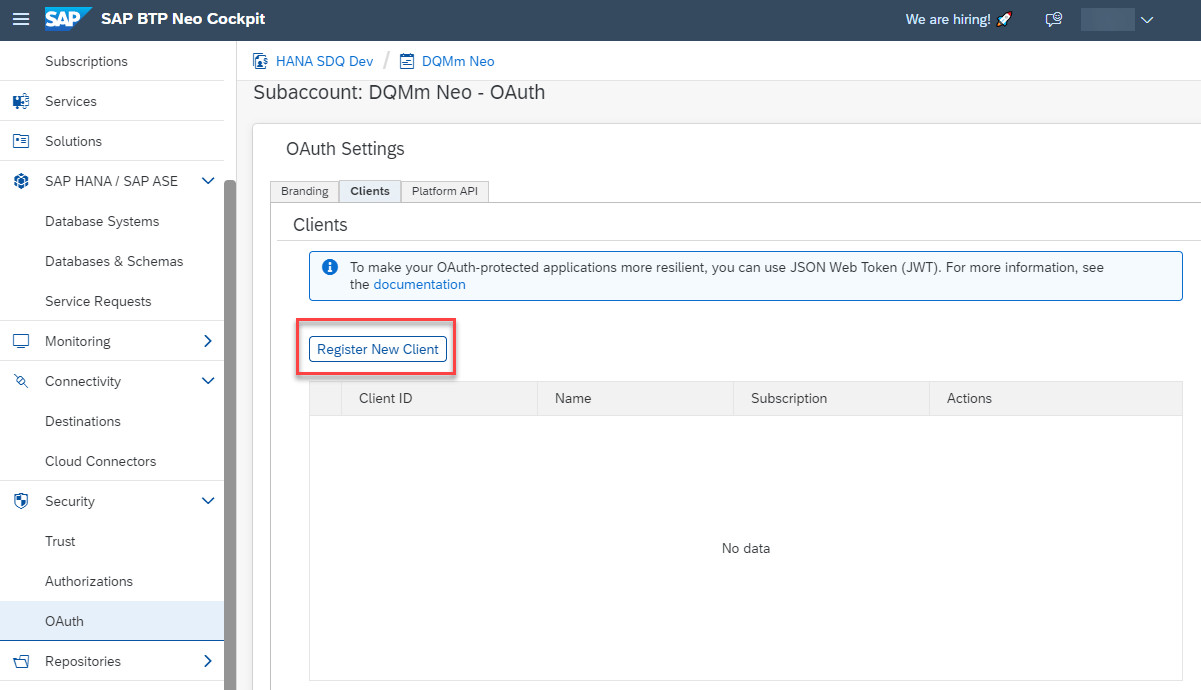Click the Monitoring screen icon
Screen dimensions: 1201x690
(x=21, y=341)
